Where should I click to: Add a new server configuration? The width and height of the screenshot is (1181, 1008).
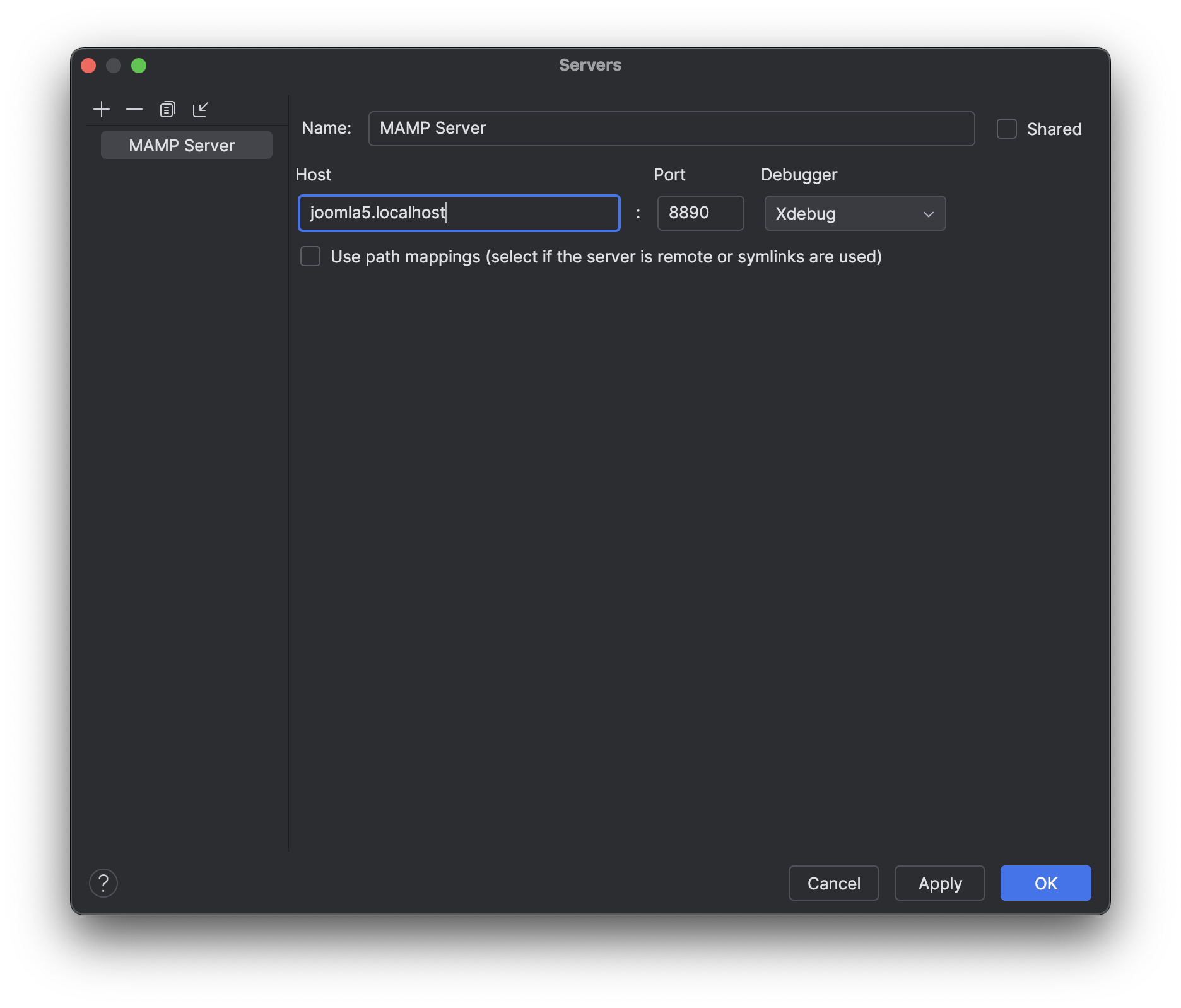(101, 108)
